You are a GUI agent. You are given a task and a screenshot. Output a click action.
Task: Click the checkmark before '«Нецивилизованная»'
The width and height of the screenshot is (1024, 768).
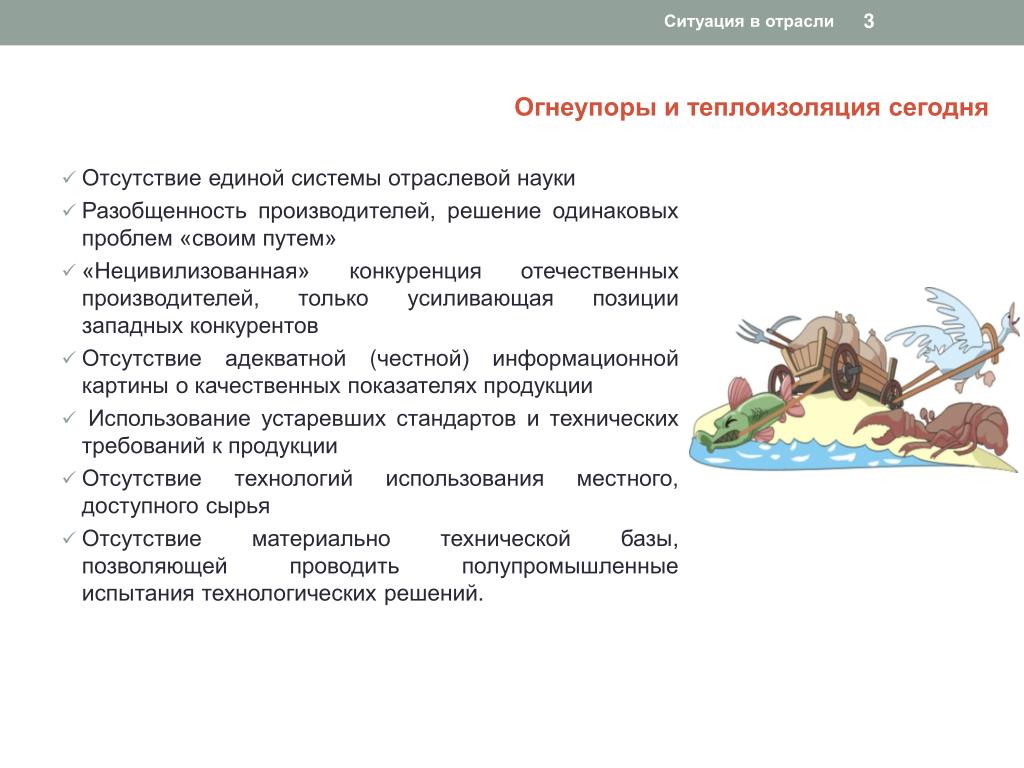coord(69,270)
